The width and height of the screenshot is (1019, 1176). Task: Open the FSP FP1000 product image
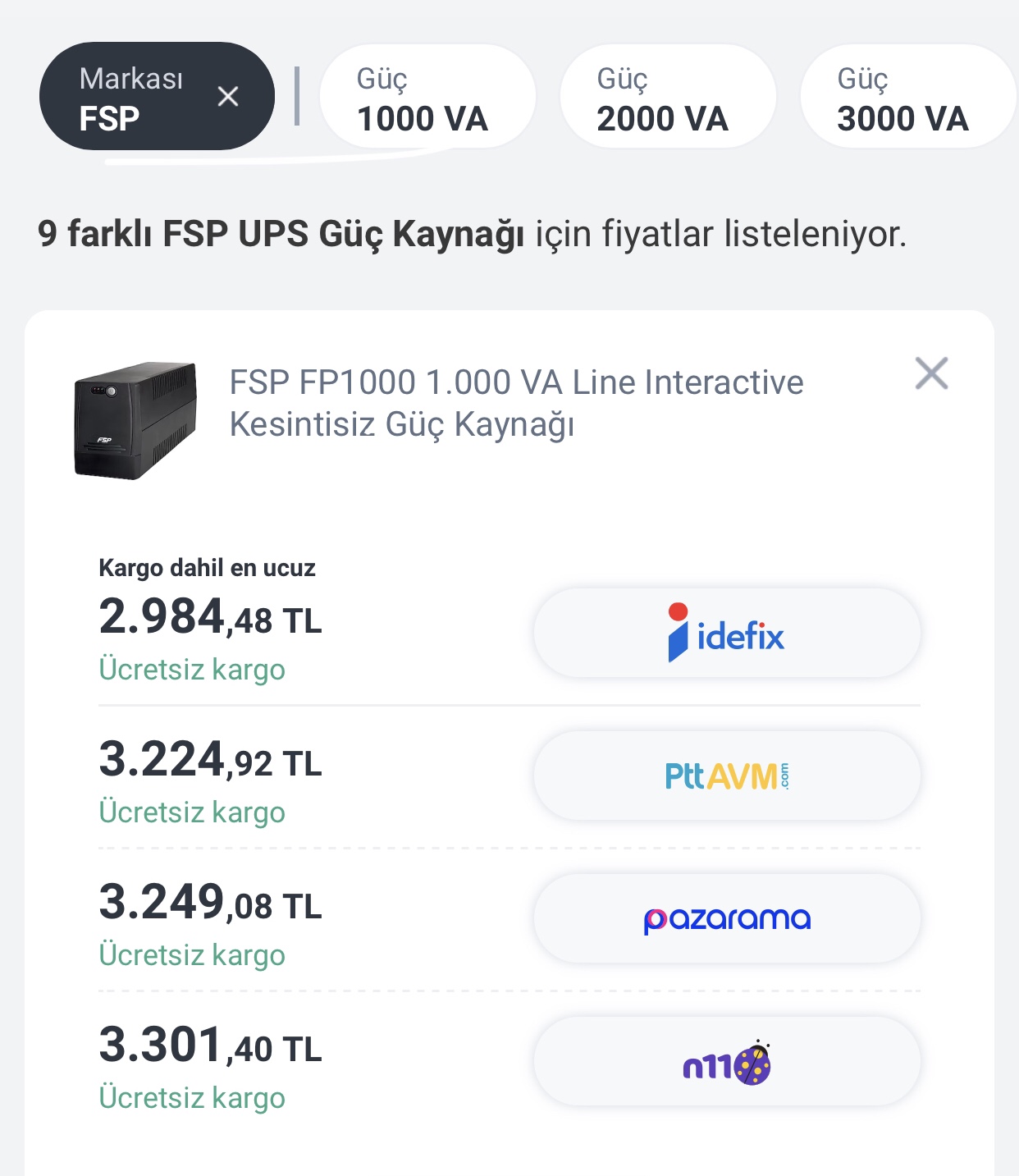[x=136, y=419]
